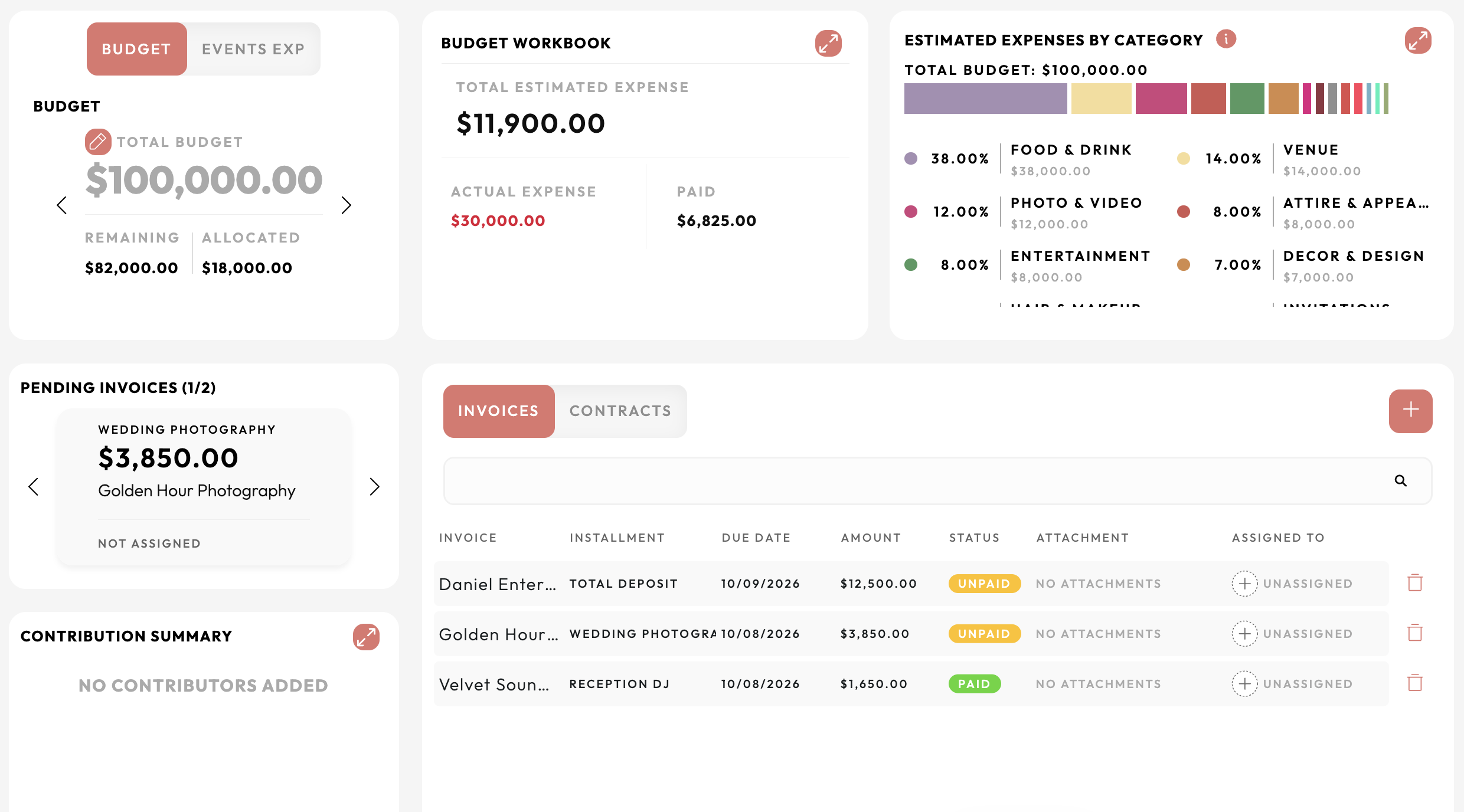
Task: Open the Wedding Photography pending invoice card
Action: point(204,487)
